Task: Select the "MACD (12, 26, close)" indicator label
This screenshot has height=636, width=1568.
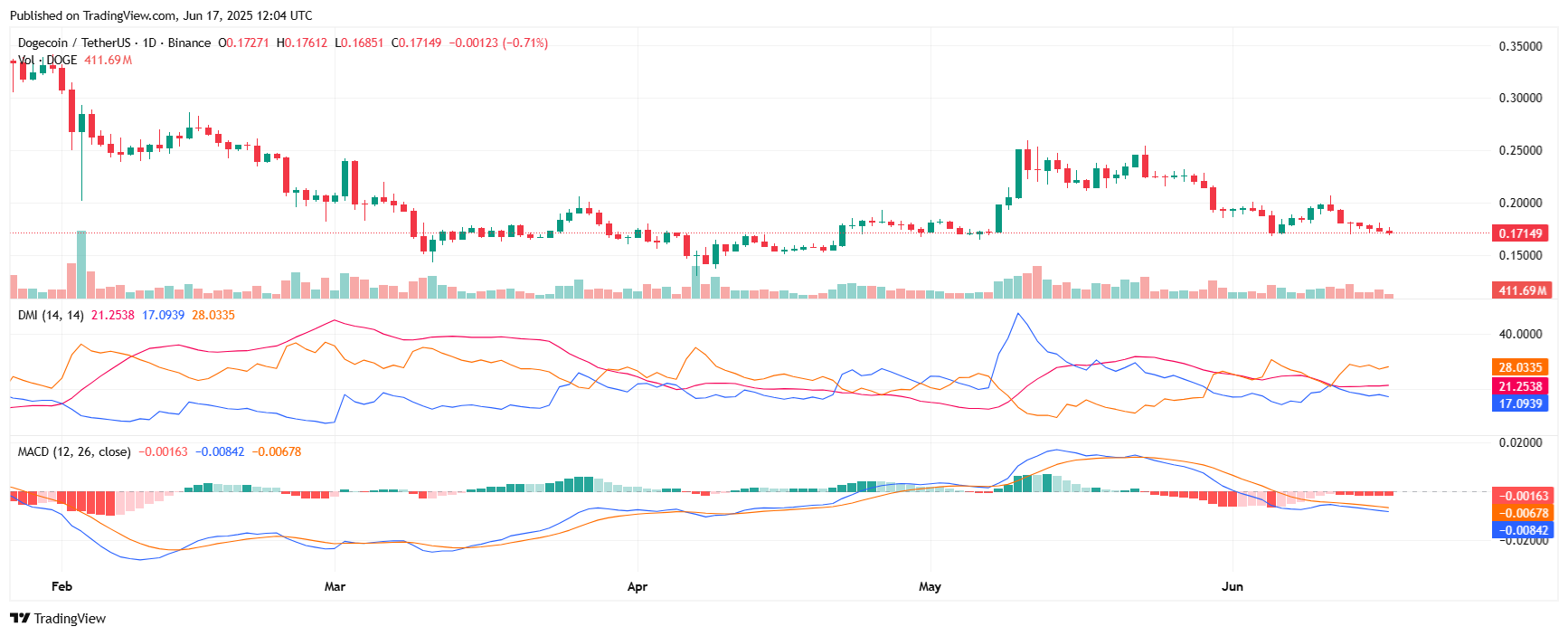Action: coord(74,451)
